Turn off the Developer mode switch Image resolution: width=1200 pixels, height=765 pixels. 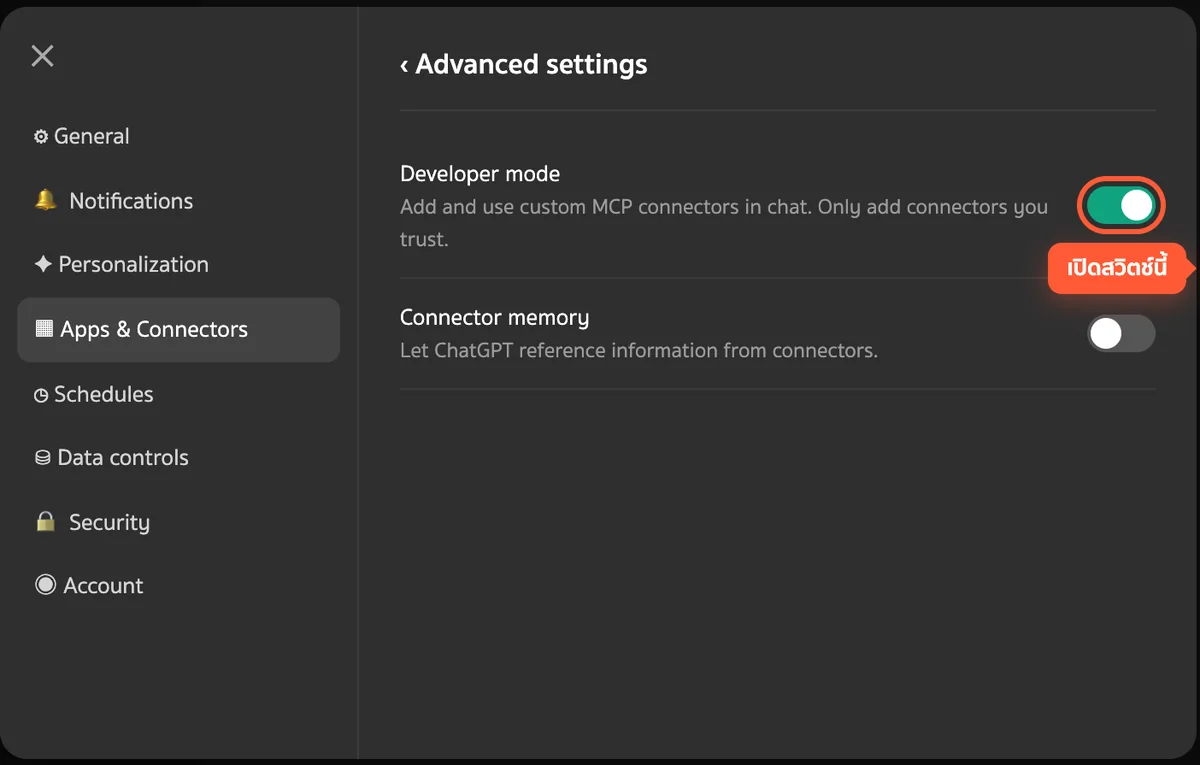(1121, 206)
